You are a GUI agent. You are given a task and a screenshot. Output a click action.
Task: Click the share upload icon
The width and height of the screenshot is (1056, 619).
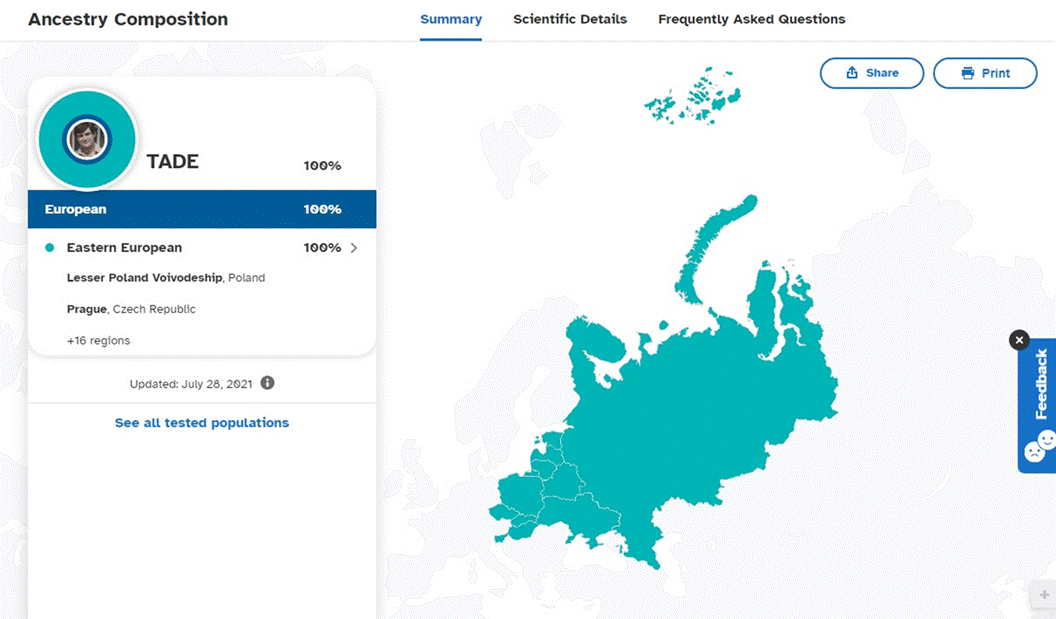pos(852,72)
